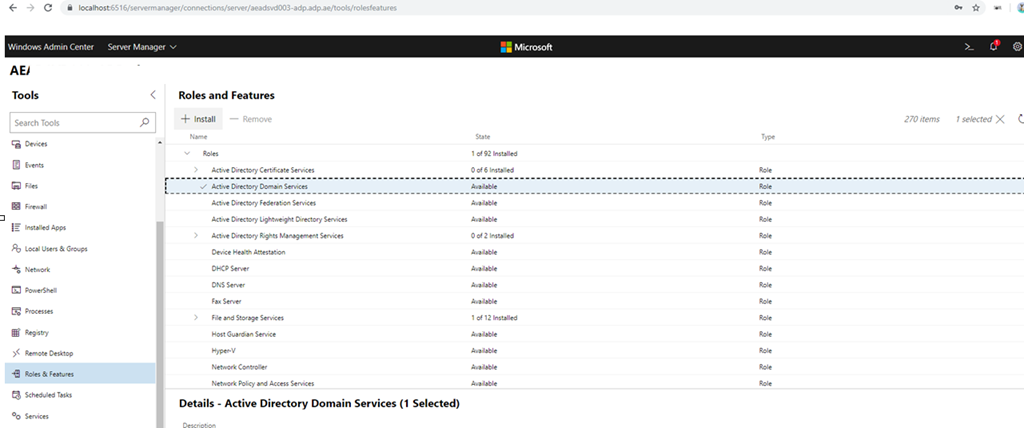Click search magnifier in Search Tools
This screenshot has width=1024, height=428.
tap(144, 122)
